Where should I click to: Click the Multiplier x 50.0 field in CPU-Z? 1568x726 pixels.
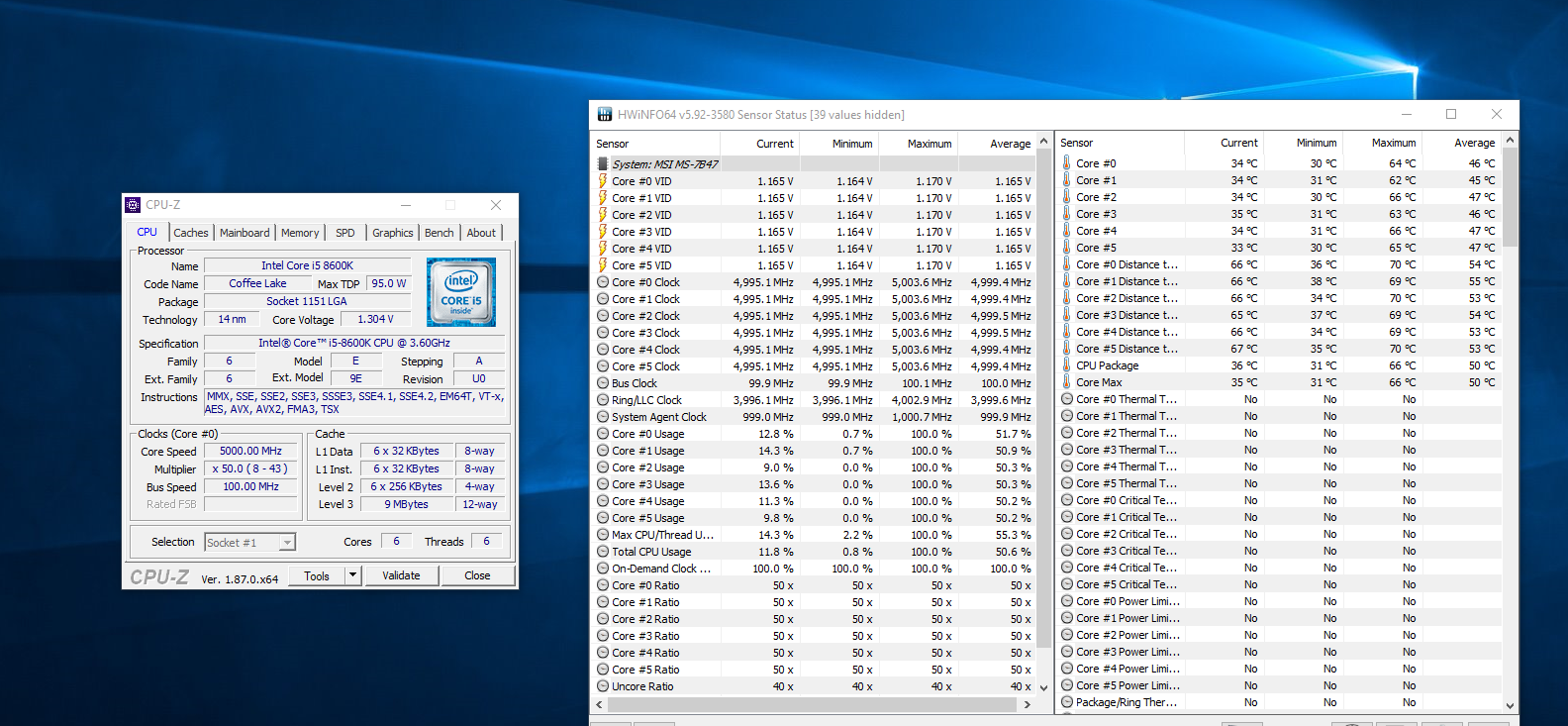pyautogui.click(x=251, y=468)
